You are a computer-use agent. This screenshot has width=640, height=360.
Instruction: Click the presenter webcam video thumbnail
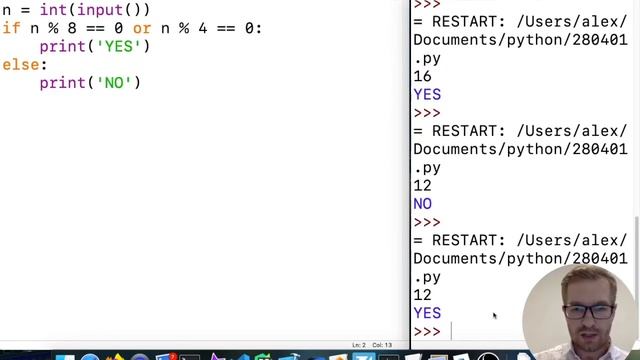[x=580, y=311]
